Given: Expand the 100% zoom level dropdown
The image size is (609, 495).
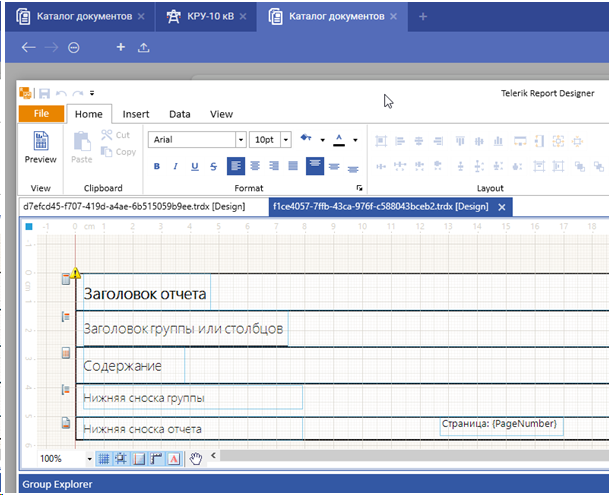Looking at the screenshot, I should pos(89,458).
